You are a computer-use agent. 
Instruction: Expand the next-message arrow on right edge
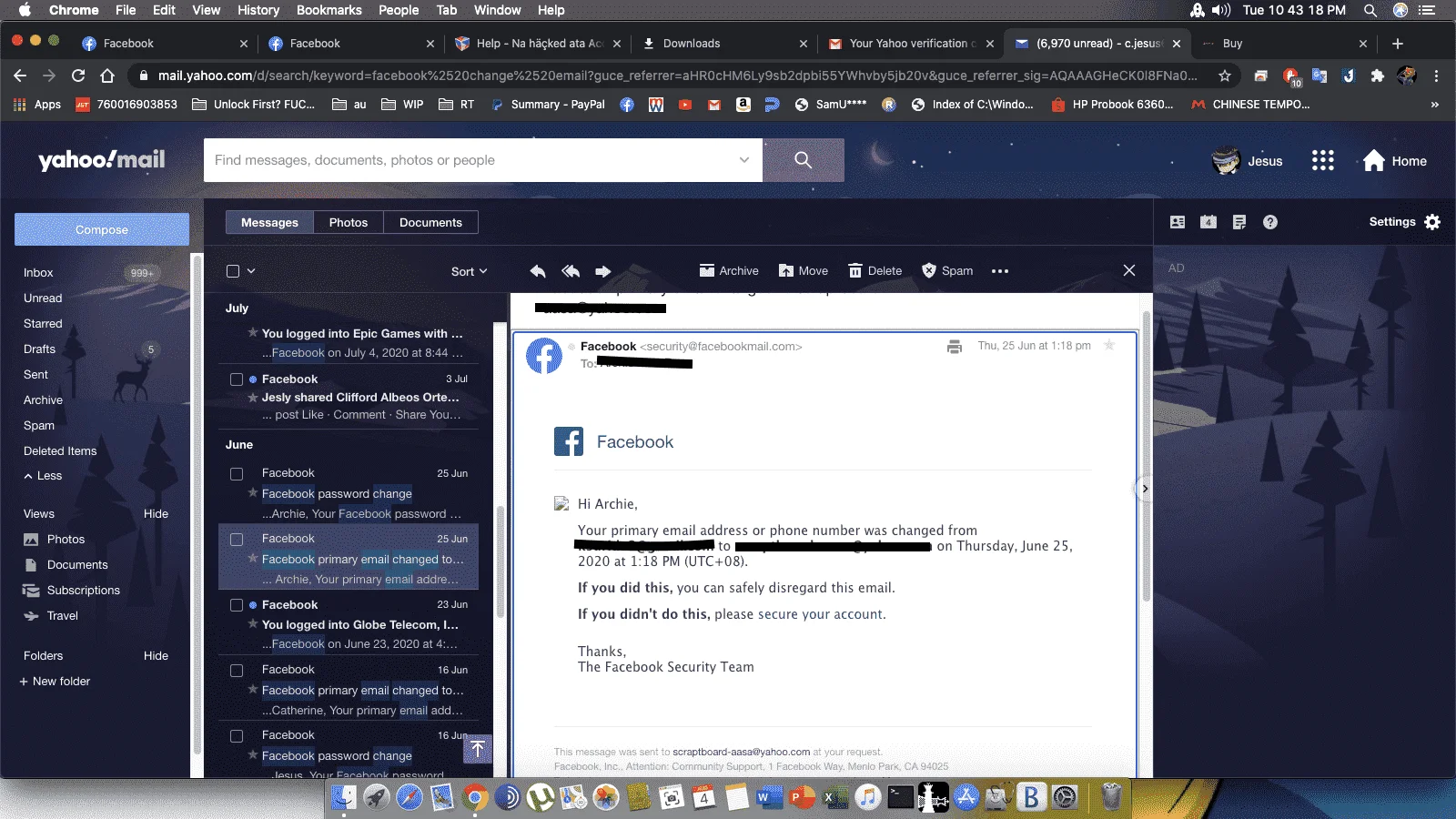tap(1145, 489)
